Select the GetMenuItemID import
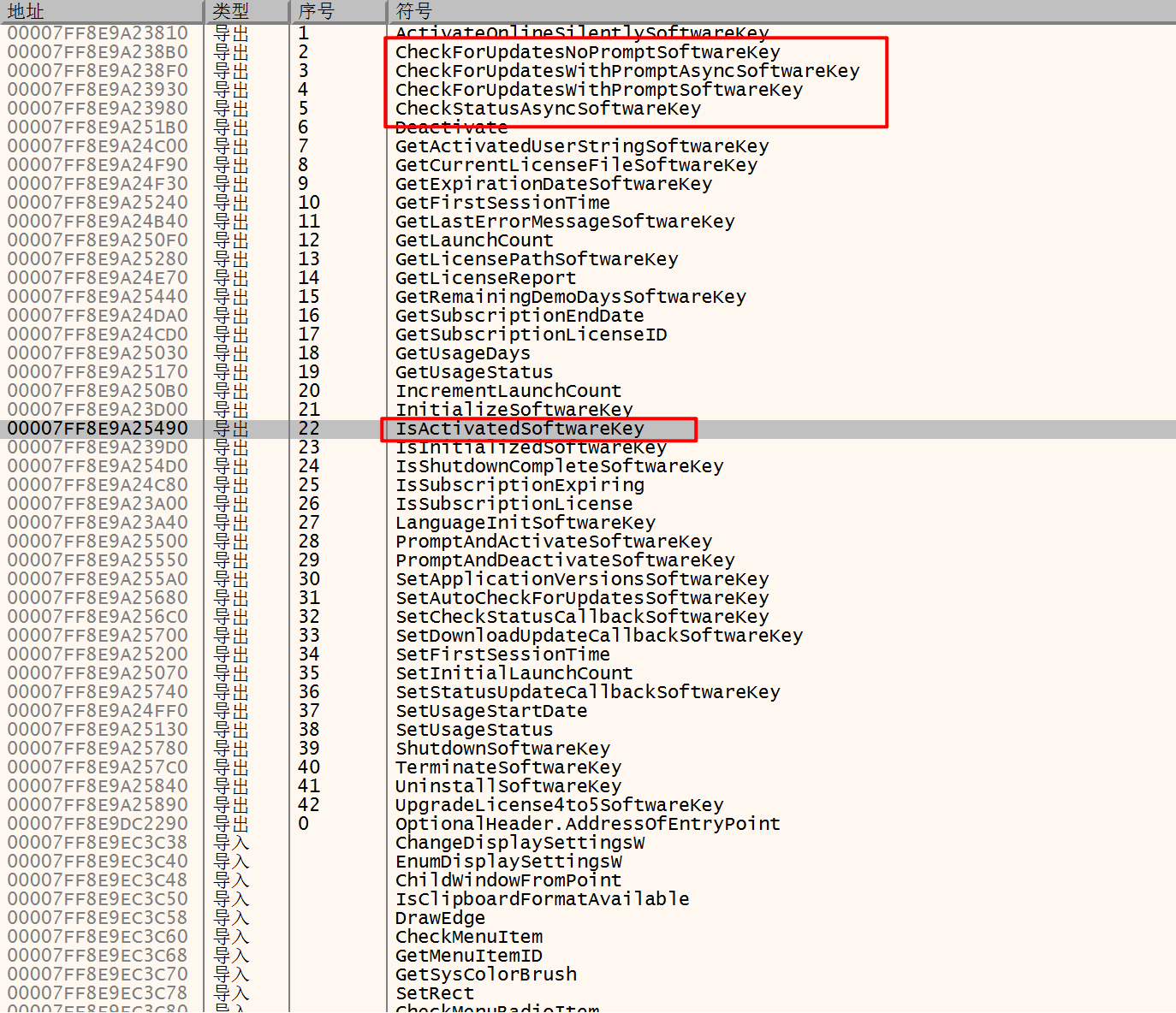1176x1013 pixels. pyautogui.click(x=468, y=956)
